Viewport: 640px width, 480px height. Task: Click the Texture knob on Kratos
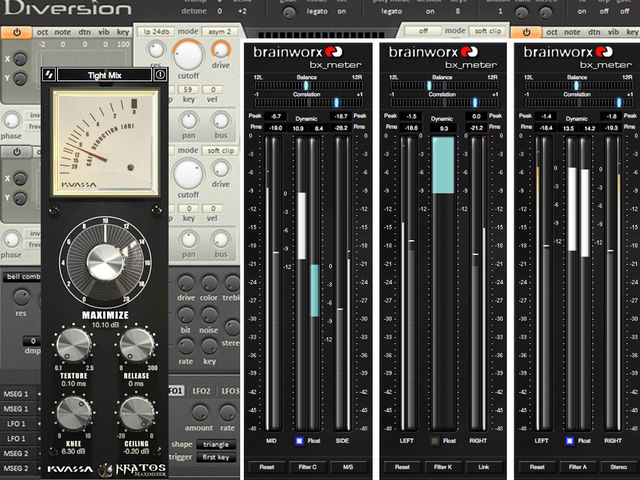pyautogui.click(x=73, y=345)
